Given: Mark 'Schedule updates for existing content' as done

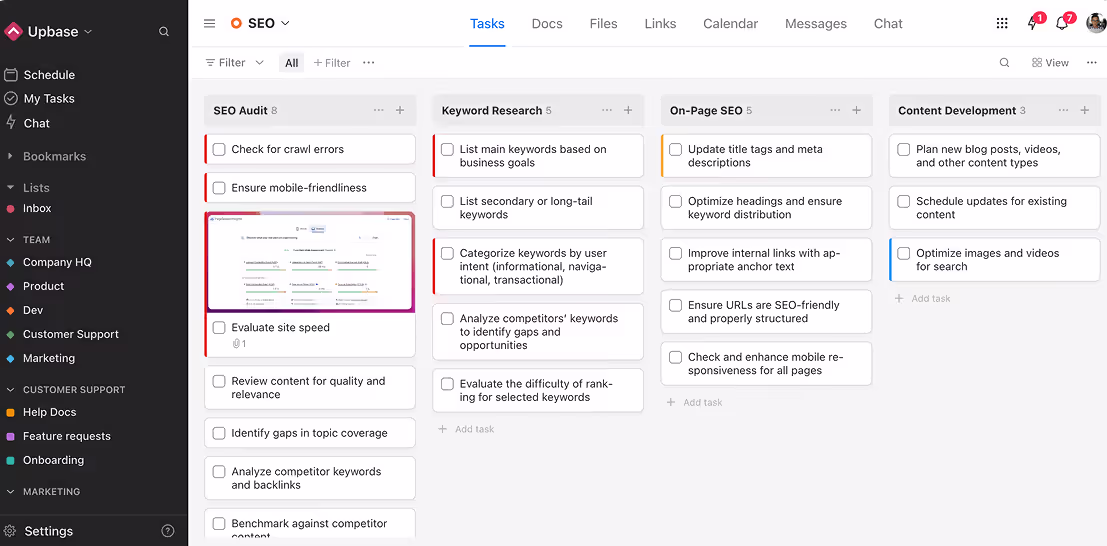Looking at the screenshot, I should point(904,202).
